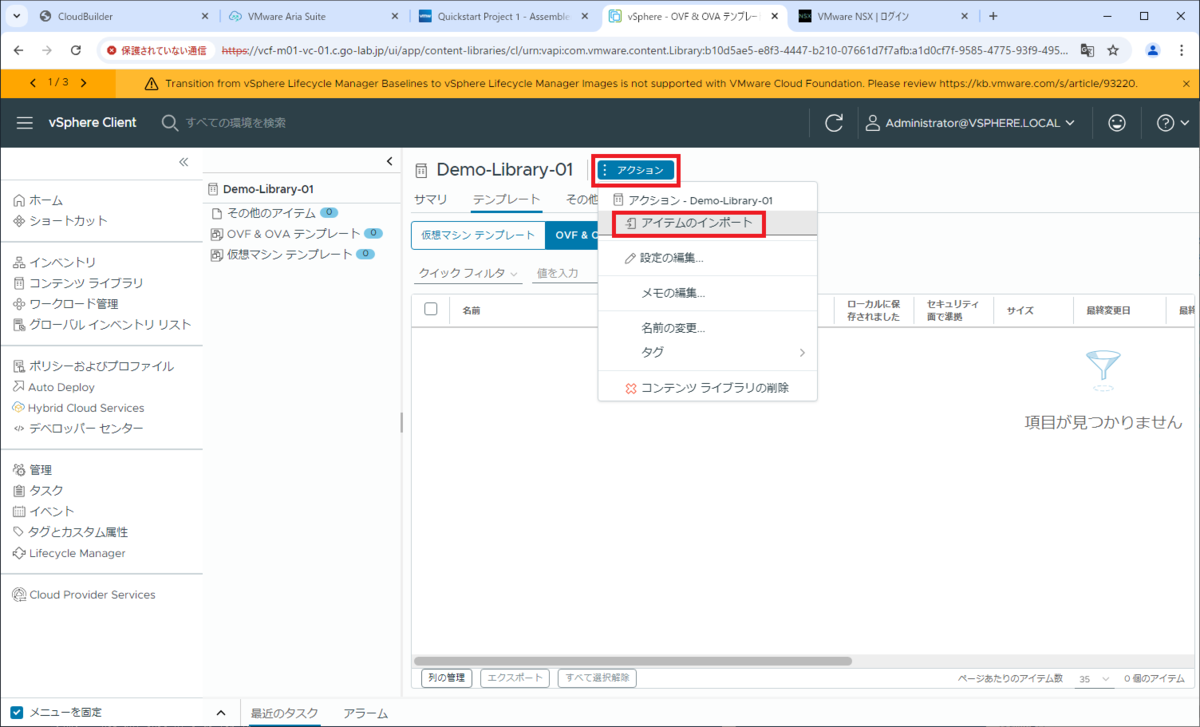Click the 列の管理 button
Viewport: 1200px width, 727px height.
click(446, 678)
